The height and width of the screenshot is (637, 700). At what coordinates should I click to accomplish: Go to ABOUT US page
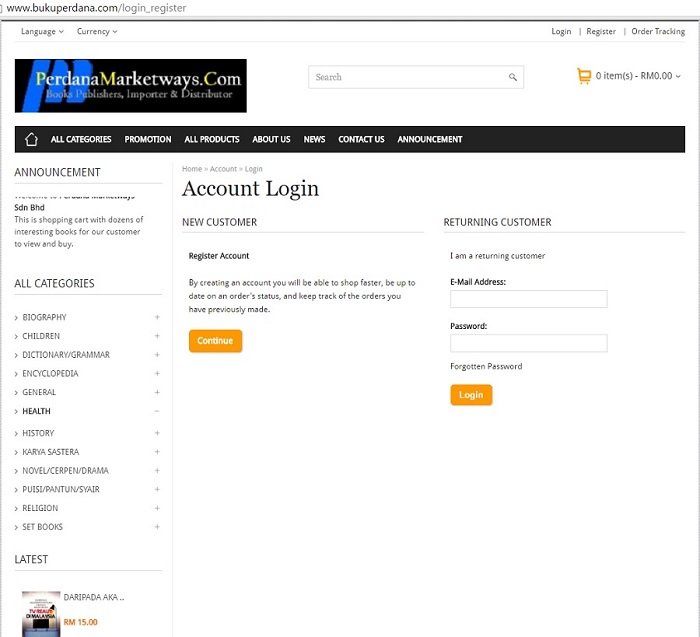pyautogui.click(x=271, y=139)
